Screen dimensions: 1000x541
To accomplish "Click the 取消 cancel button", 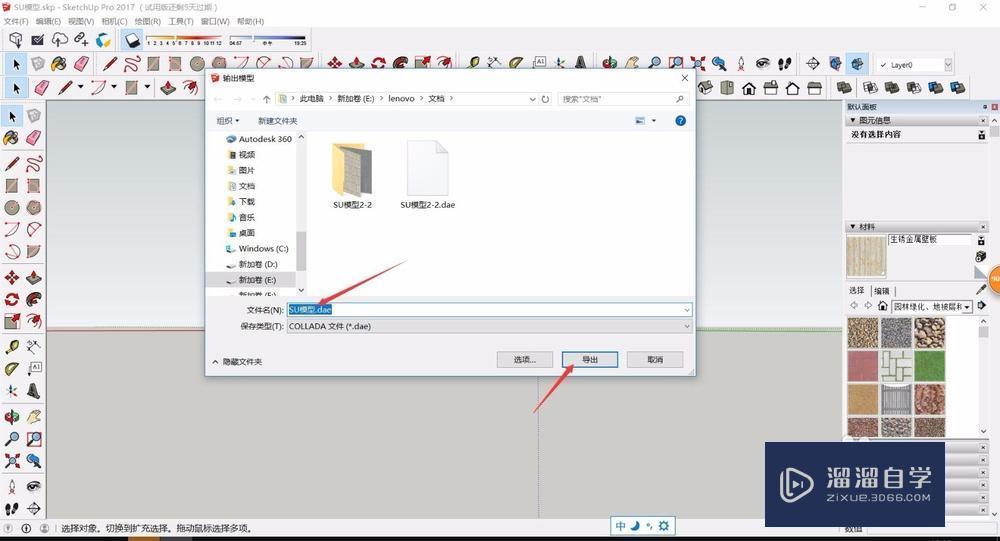I will pyautogui.click(x=655, y=360).
